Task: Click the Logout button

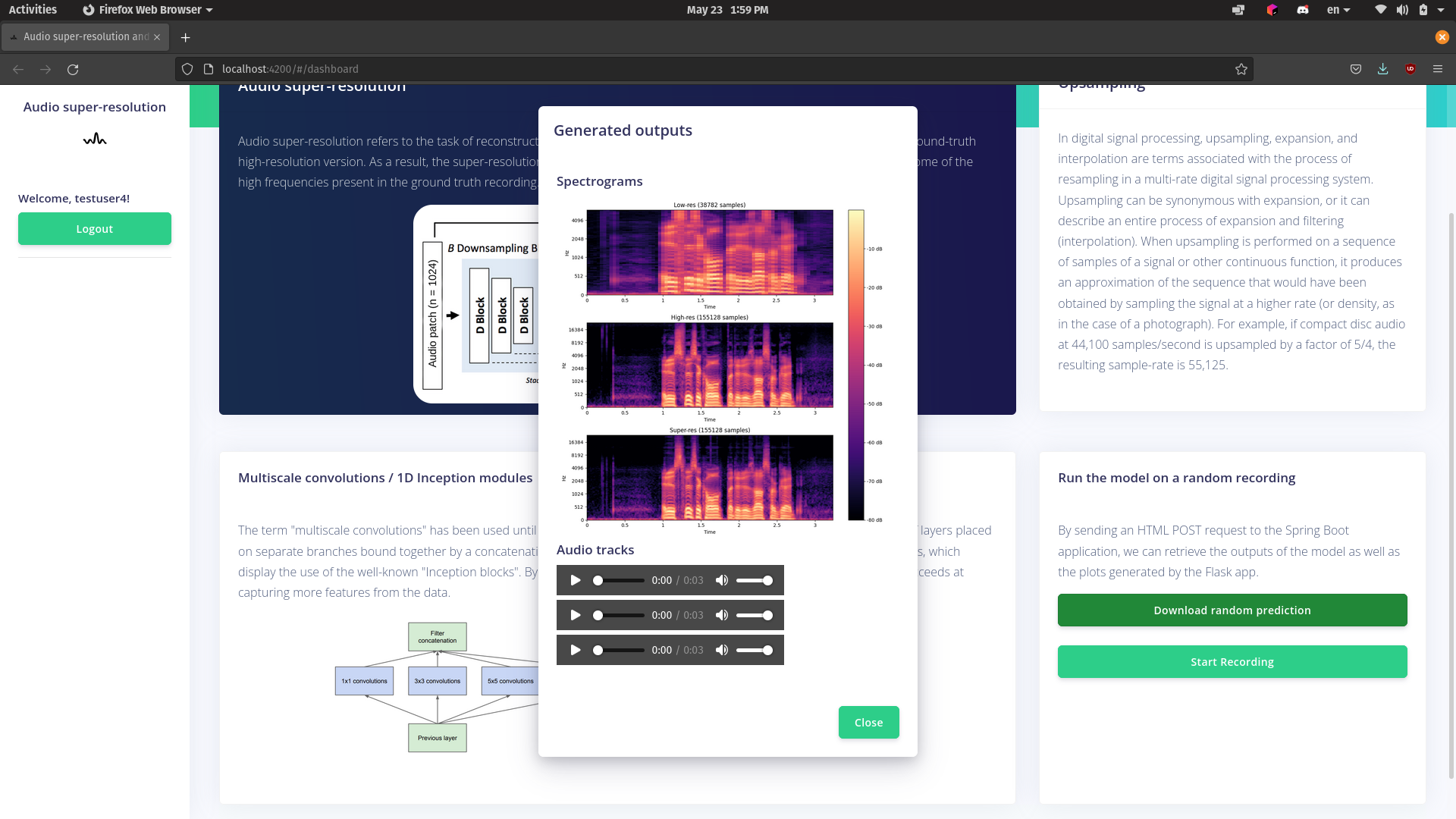Action: click(95, 228)
